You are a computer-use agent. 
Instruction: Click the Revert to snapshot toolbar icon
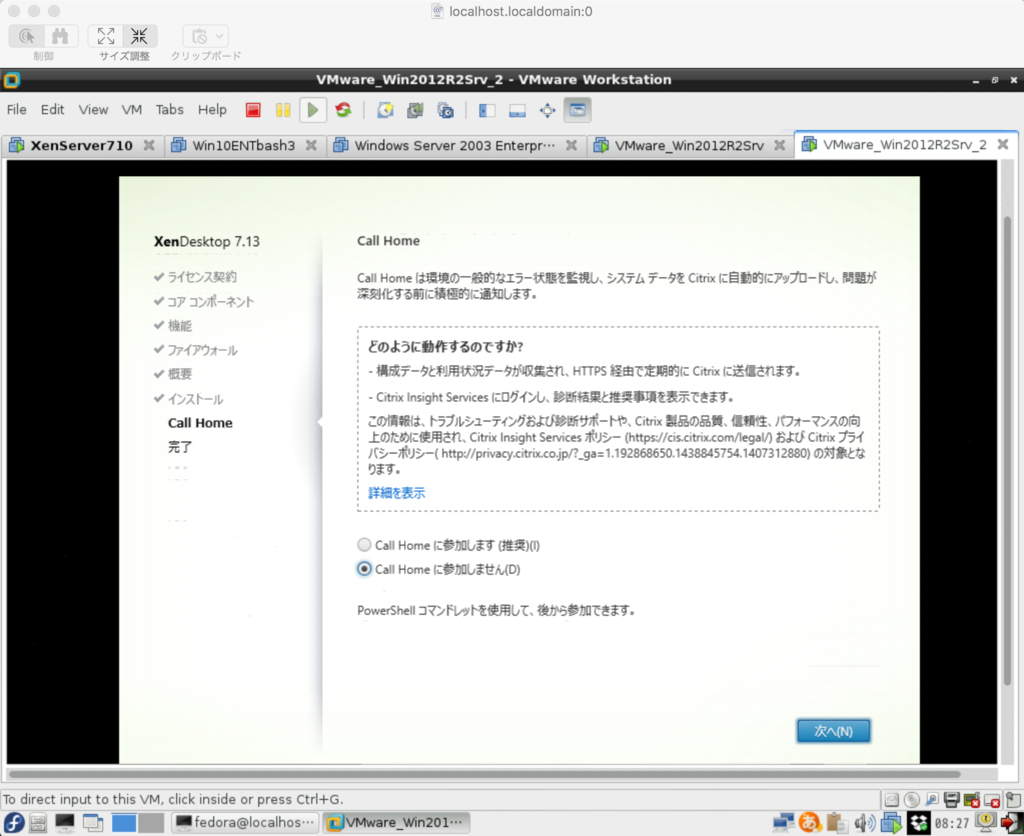click(415, 110)
